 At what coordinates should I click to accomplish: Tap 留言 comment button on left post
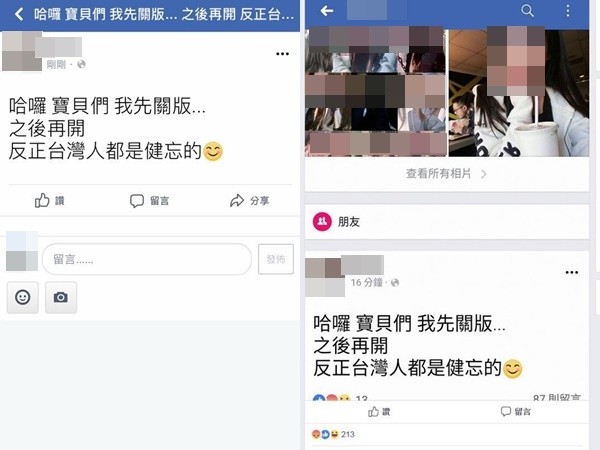coord(149,201)
